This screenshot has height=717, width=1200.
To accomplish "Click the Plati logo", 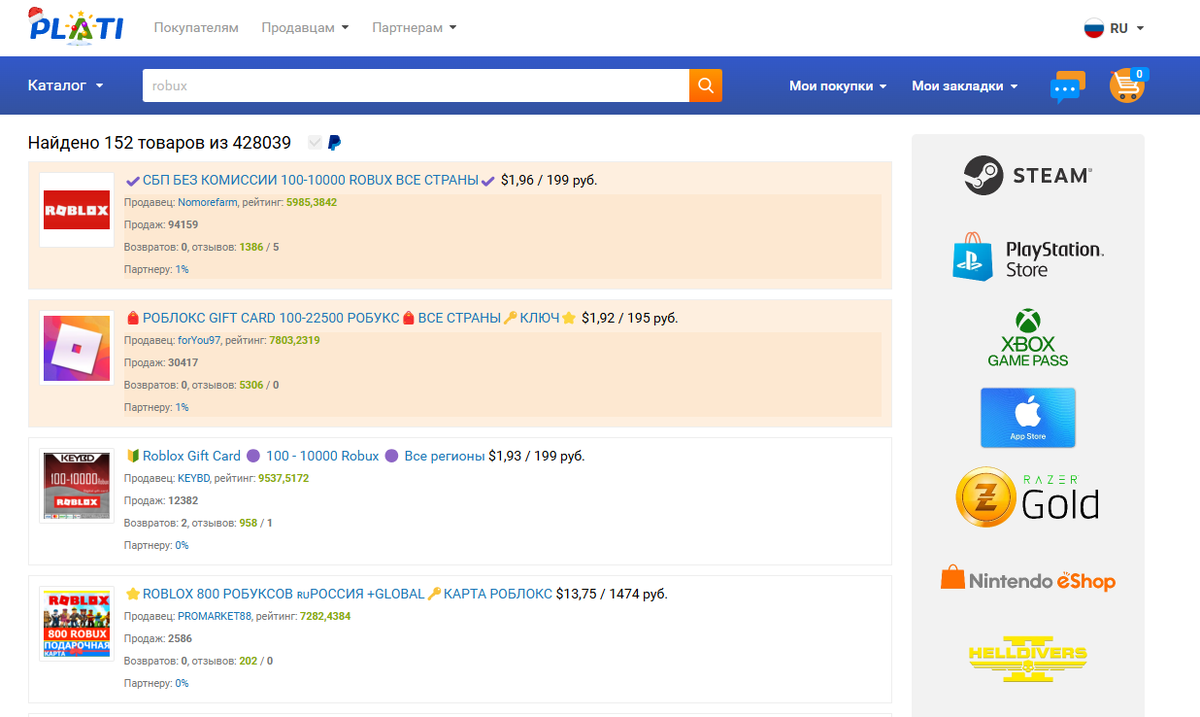I will 76,25.
